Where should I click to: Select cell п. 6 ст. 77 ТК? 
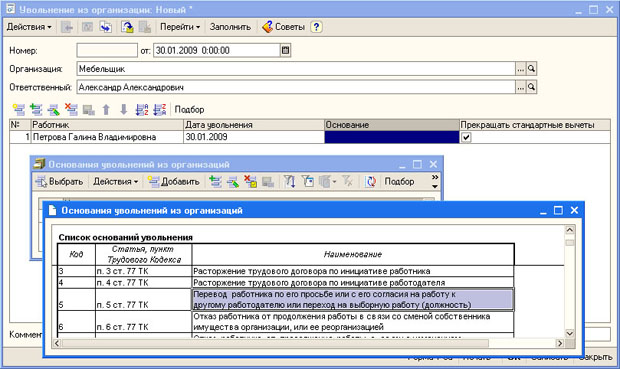point(144,322)
